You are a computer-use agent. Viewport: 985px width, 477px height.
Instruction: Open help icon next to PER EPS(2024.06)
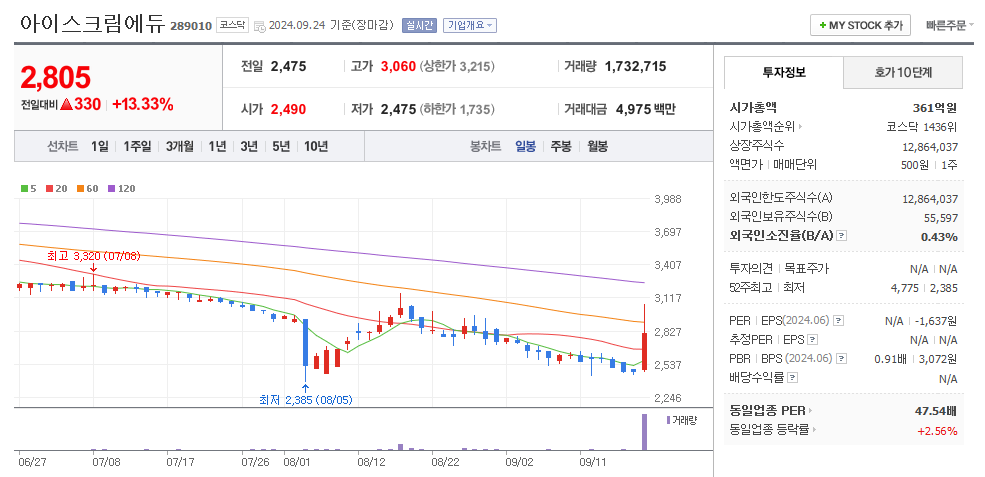click(838, 321)
